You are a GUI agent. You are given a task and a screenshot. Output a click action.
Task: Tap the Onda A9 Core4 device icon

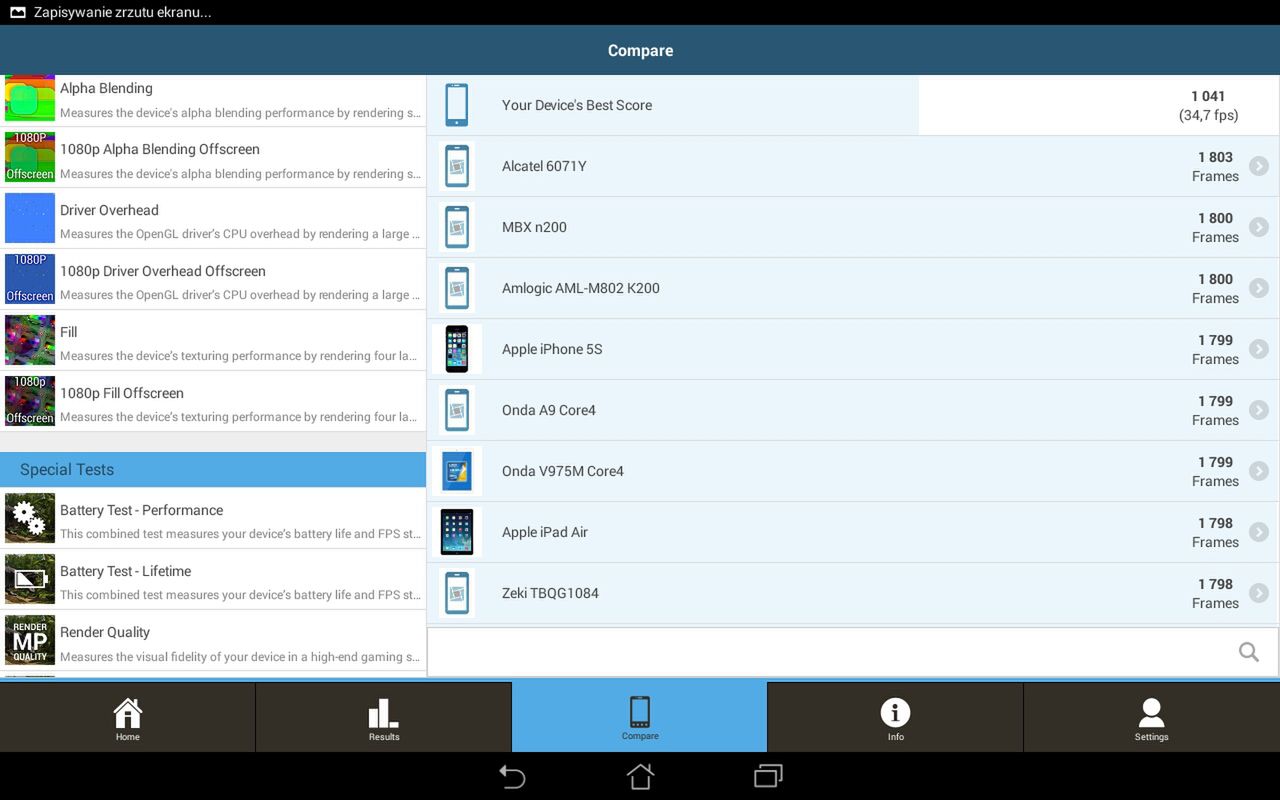point(457,410)
